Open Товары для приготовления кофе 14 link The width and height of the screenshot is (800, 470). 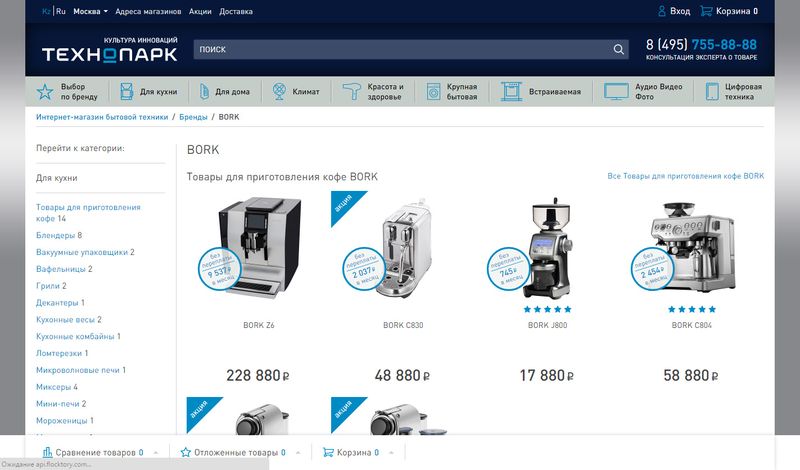click(88, 213)
